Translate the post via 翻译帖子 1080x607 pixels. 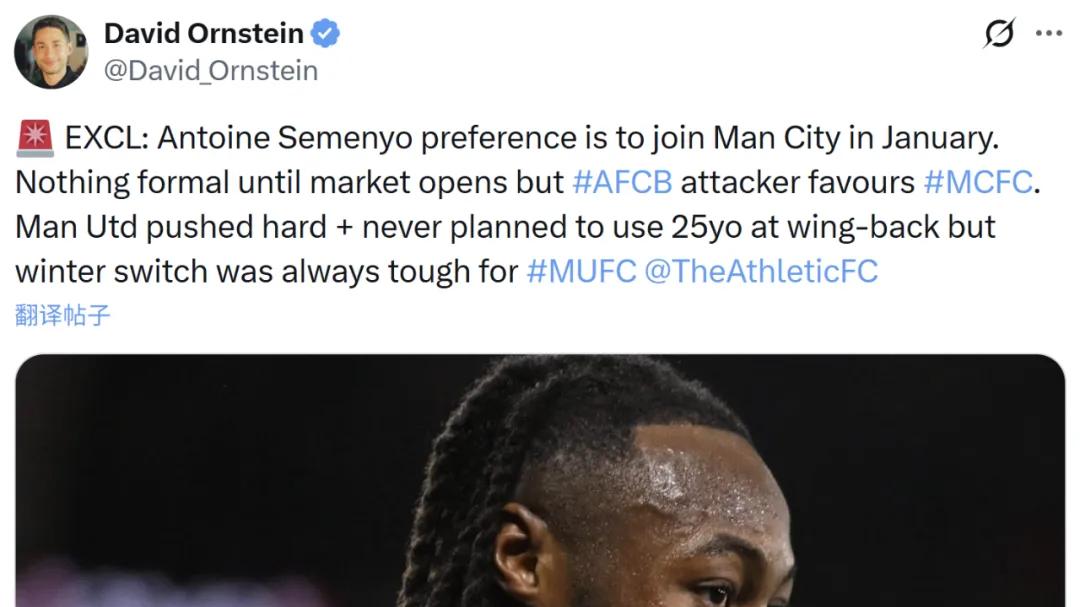click(x=63, y=316)
